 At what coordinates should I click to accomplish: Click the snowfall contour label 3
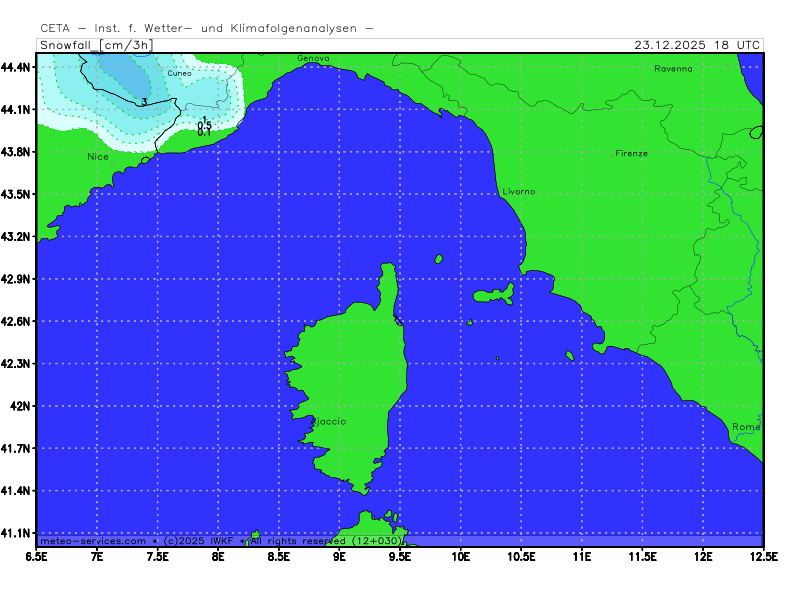145,102
